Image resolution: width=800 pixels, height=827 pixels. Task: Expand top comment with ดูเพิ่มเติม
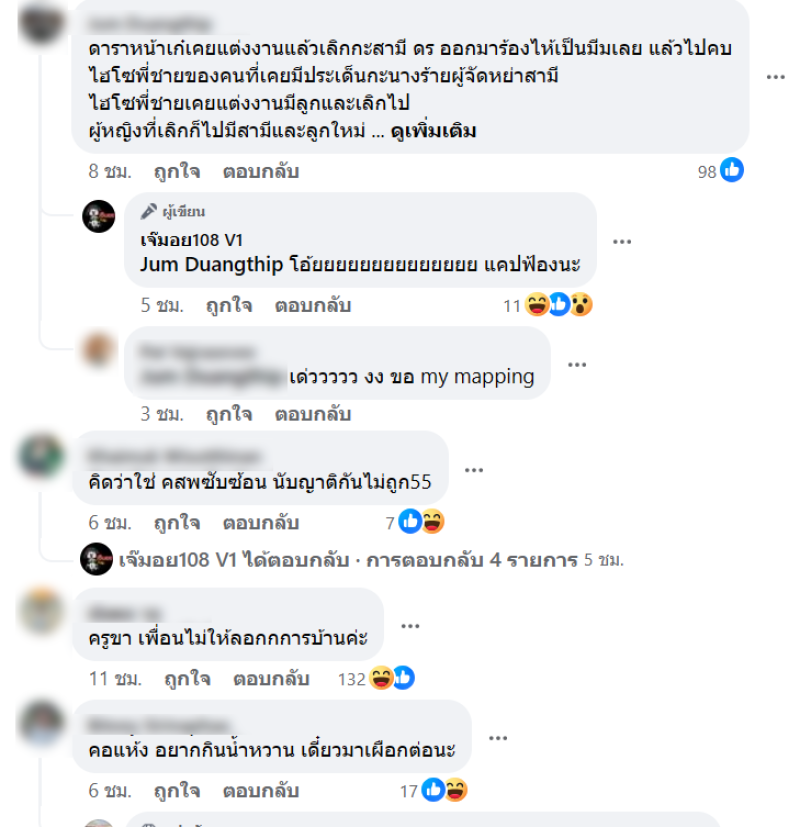(x=433, y=131)
